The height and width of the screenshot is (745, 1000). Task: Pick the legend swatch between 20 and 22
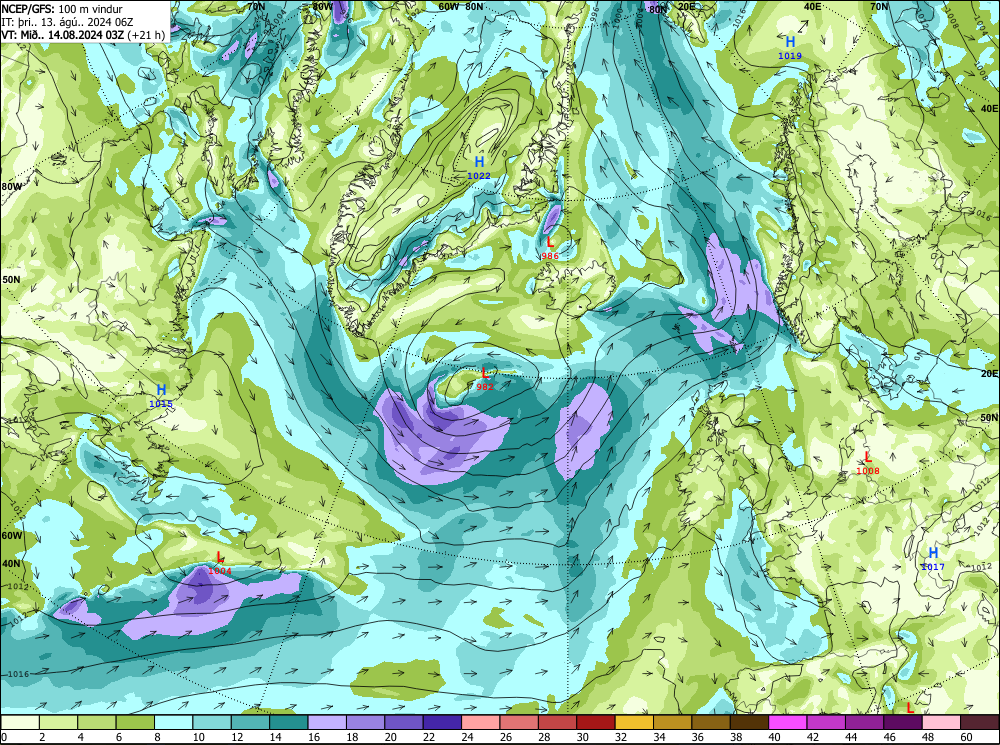coord(404,722)
